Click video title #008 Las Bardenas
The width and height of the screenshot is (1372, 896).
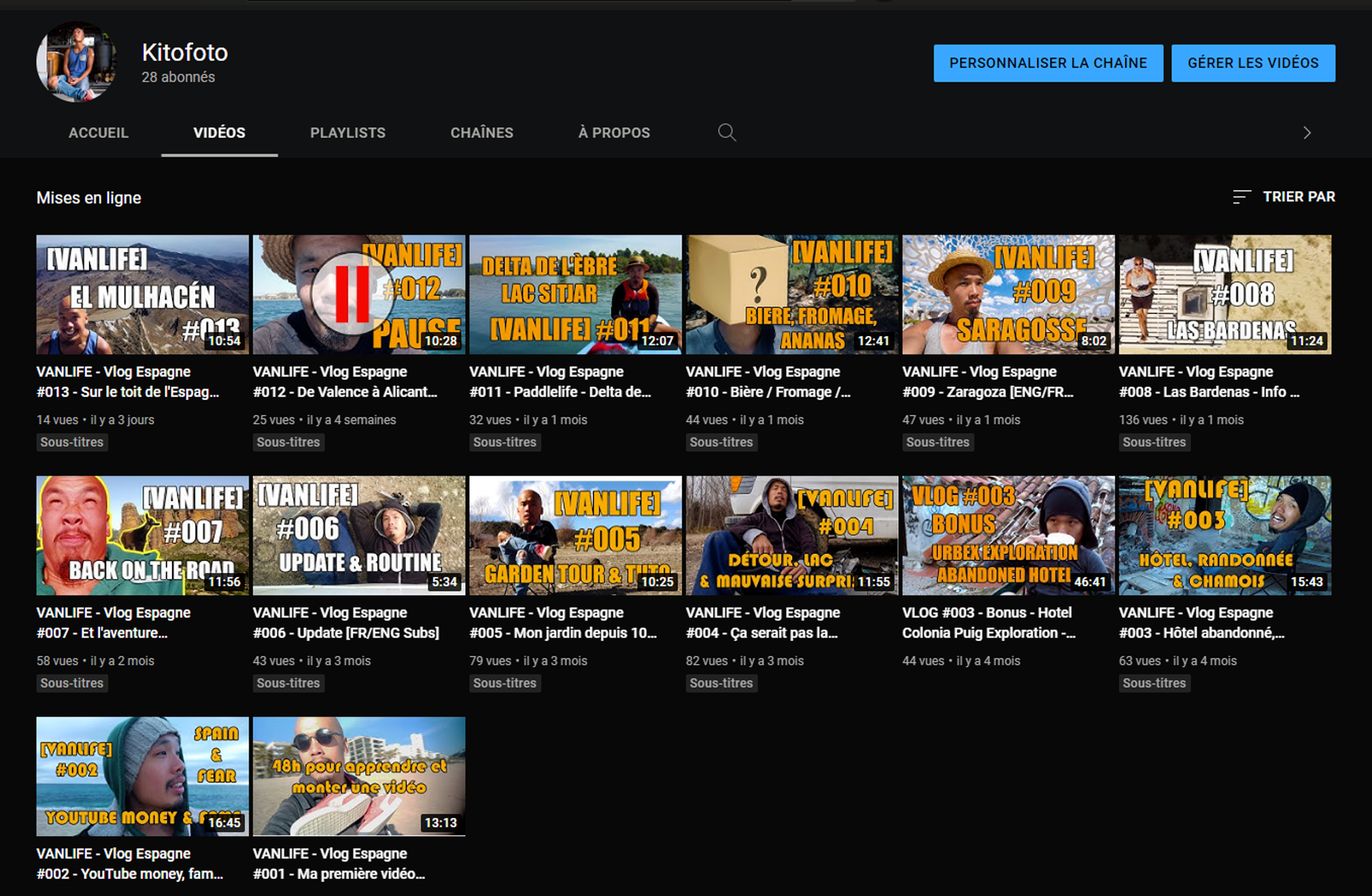[x=1208, y=382]
